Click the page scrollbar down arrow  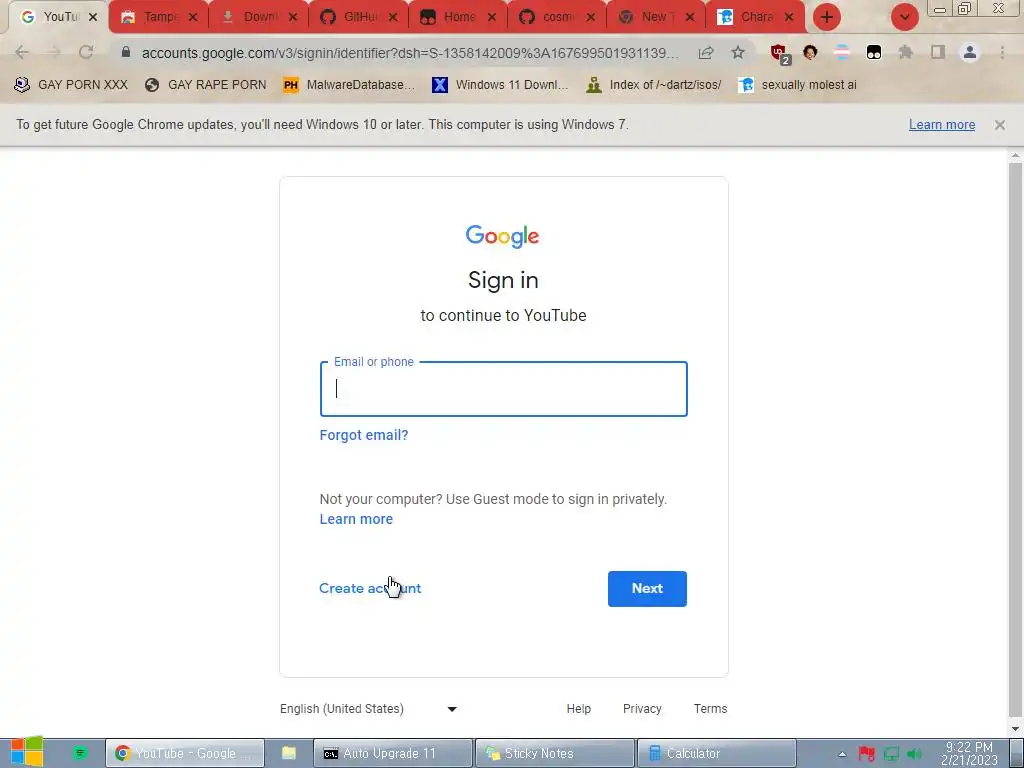(1016, 729)
